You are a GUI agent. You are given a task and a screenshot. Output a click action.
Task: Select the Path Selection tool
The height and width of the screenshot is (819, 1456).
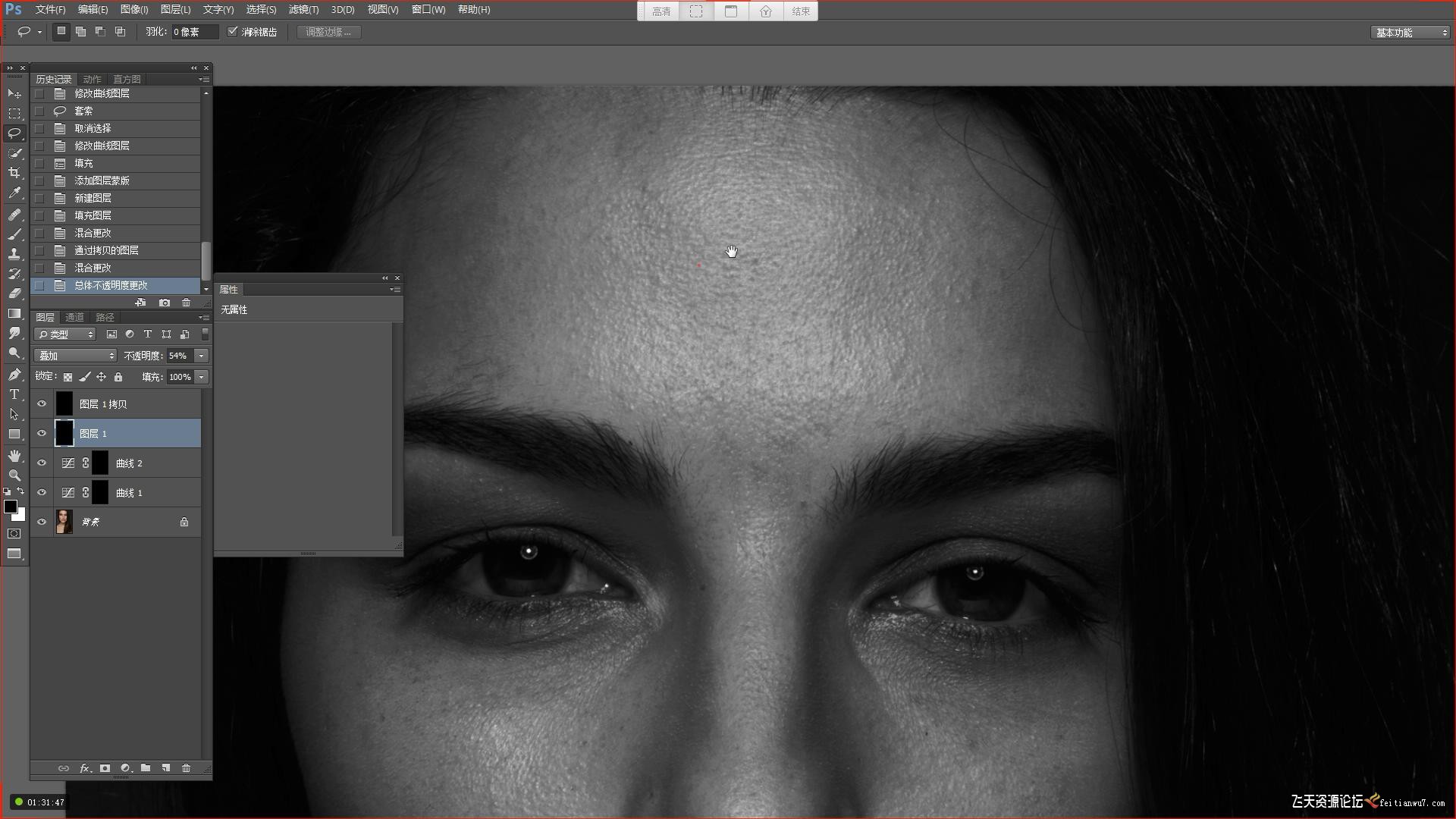pos(14,414)
